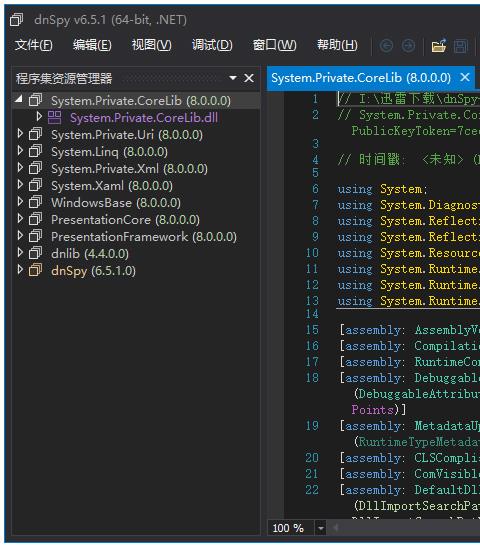
Task: Expand the WindowsBase (8.0.0.0) node
Action: pyautogui.click(x=20, y=202)
